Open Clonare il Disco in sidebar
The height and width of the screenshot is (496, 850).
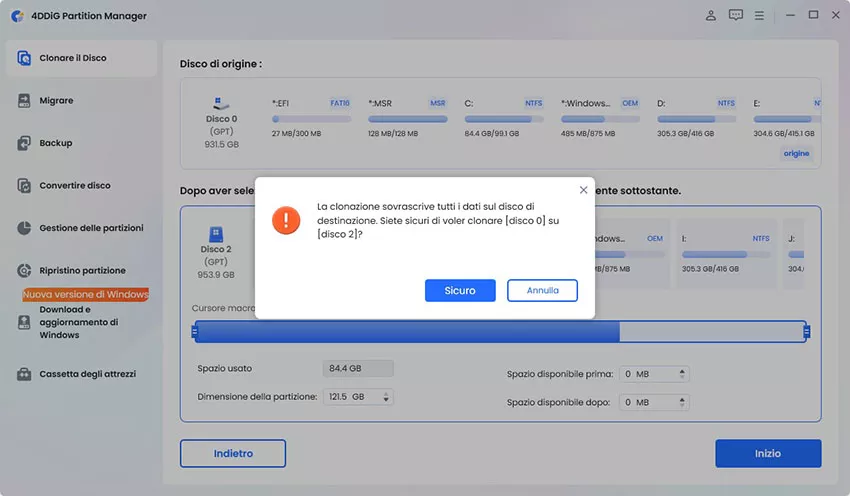coord(81,58)
